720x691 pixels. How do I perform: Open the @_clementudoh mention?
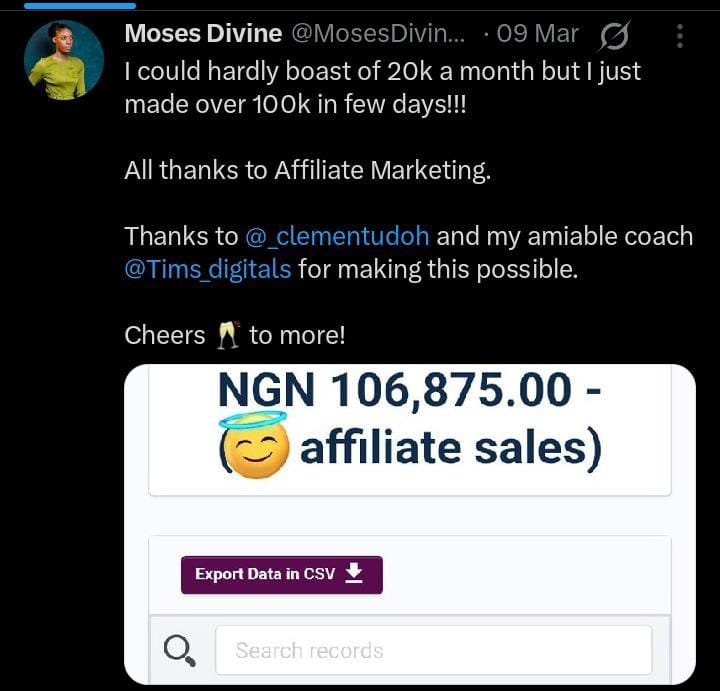tap(337, 237)
